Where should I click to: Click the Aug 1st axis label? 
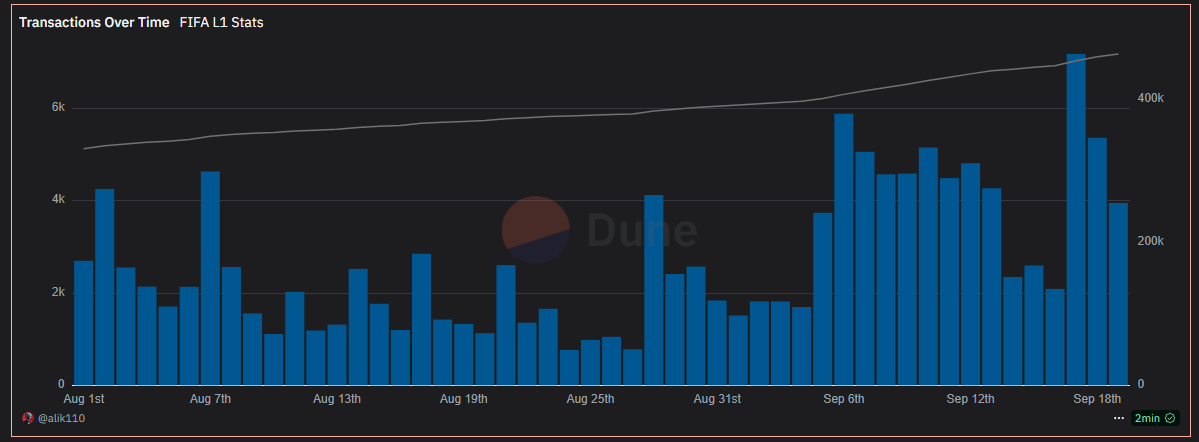[83, 399]
